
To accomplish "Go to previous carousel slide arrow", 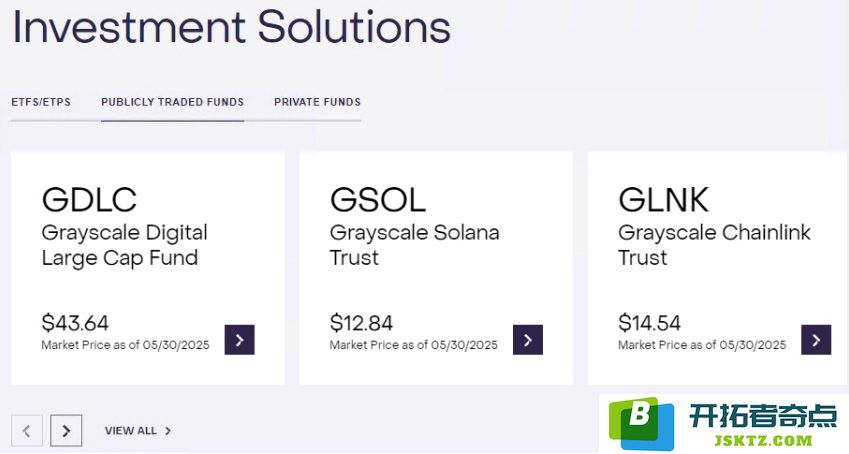I will (x=26, y=431).
